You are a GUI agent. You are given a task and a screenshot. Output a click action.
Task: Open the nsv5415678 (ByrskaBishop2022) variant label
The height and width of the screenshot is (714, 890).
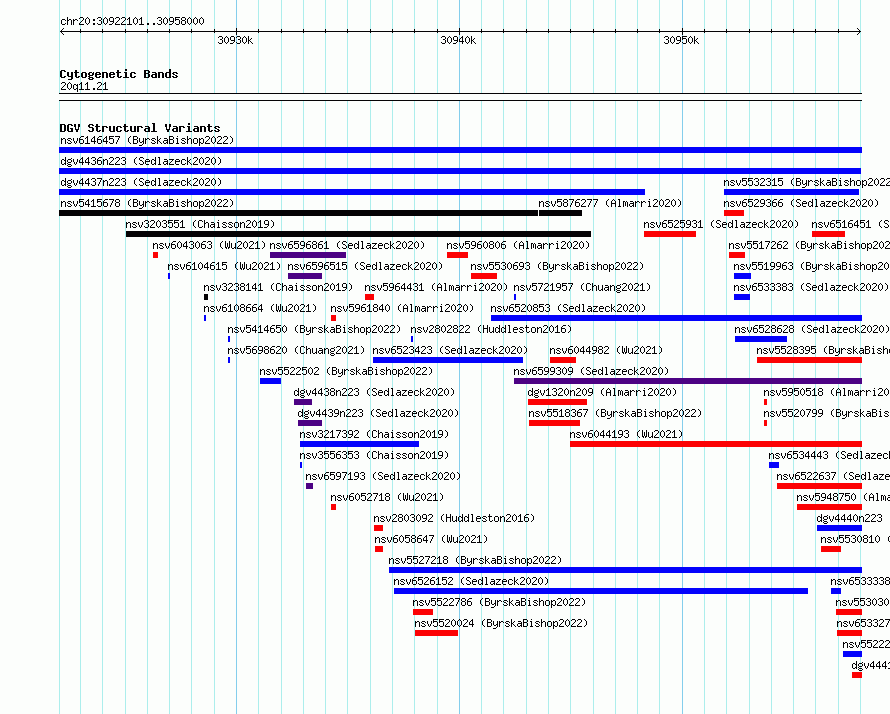pos(147,203)
